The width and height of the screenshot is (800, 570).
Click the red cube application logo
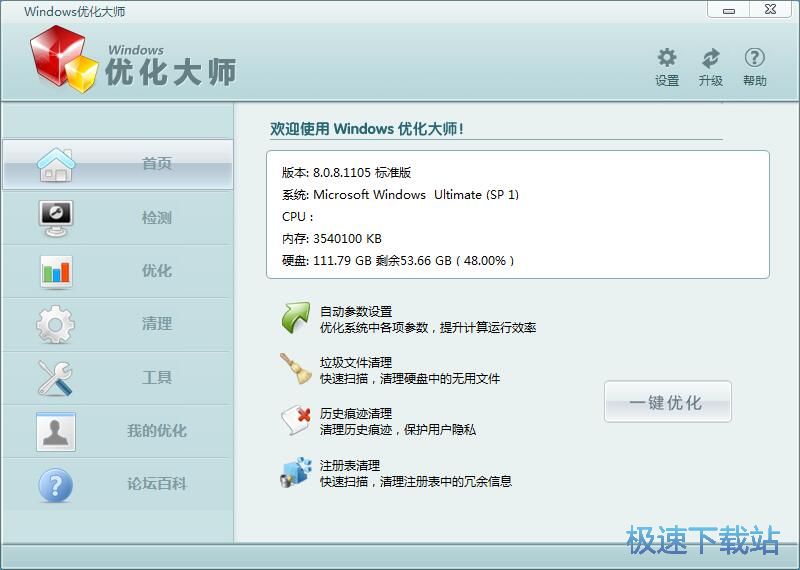(x=64, y=59)
